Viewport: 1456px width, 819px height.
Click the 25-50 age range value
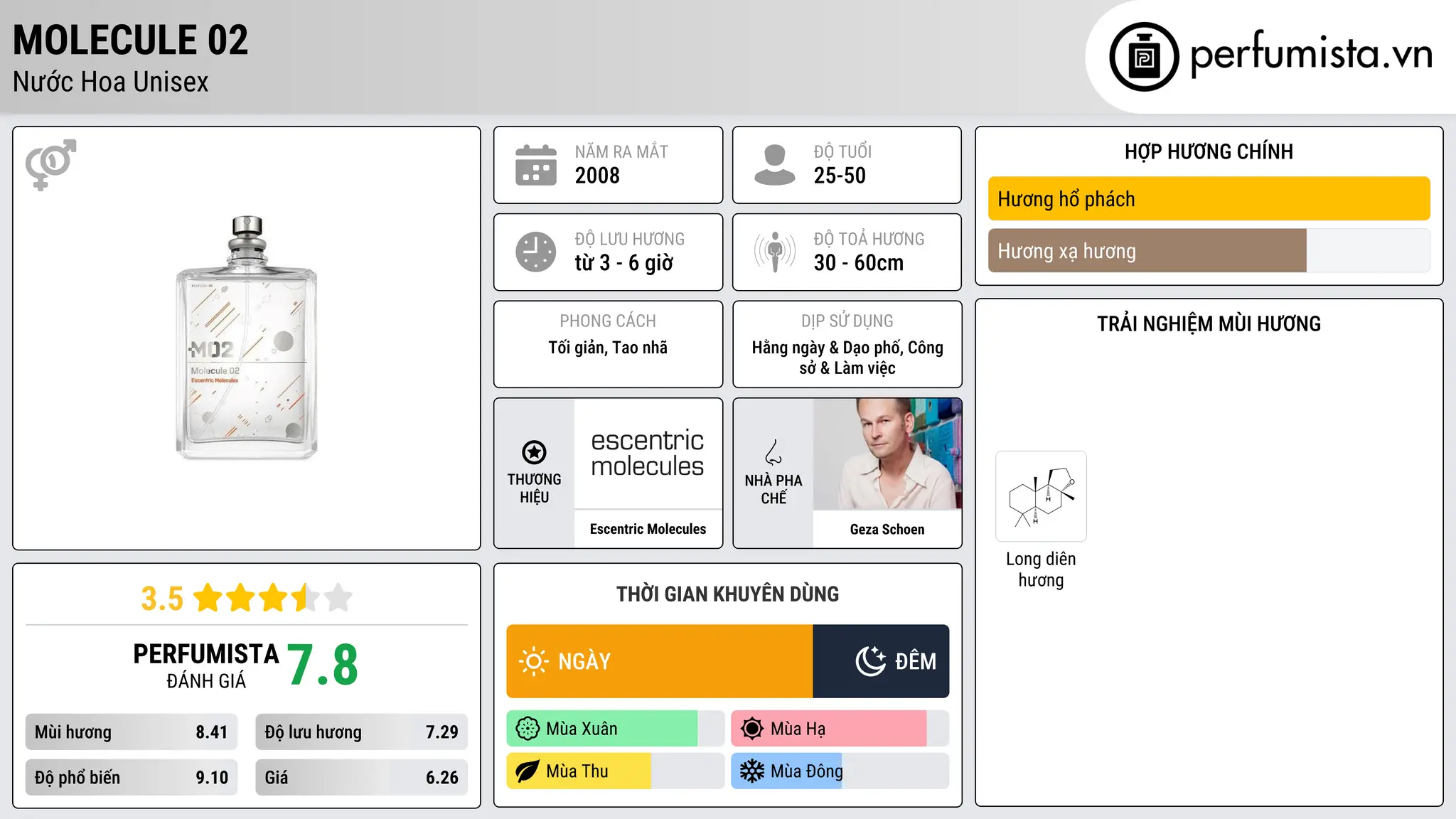coord(840,176)
